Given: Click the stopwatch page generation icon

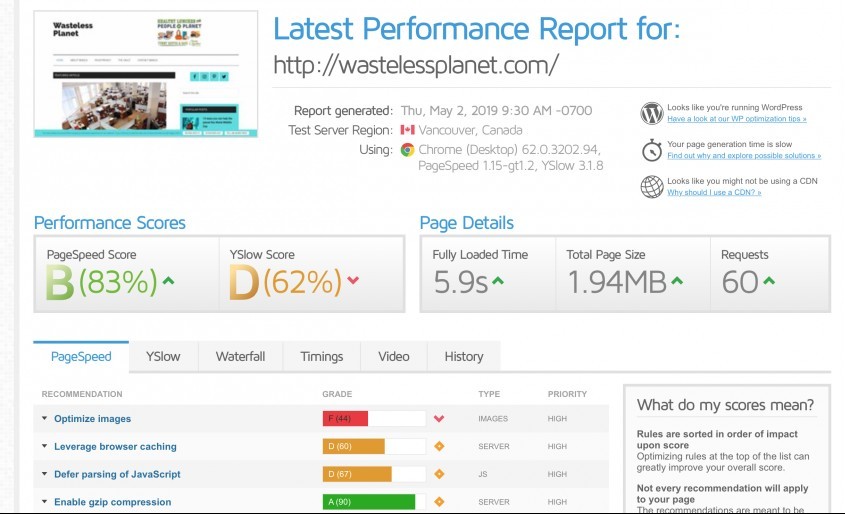Looking at the screenshot, I should pos(652,150).
